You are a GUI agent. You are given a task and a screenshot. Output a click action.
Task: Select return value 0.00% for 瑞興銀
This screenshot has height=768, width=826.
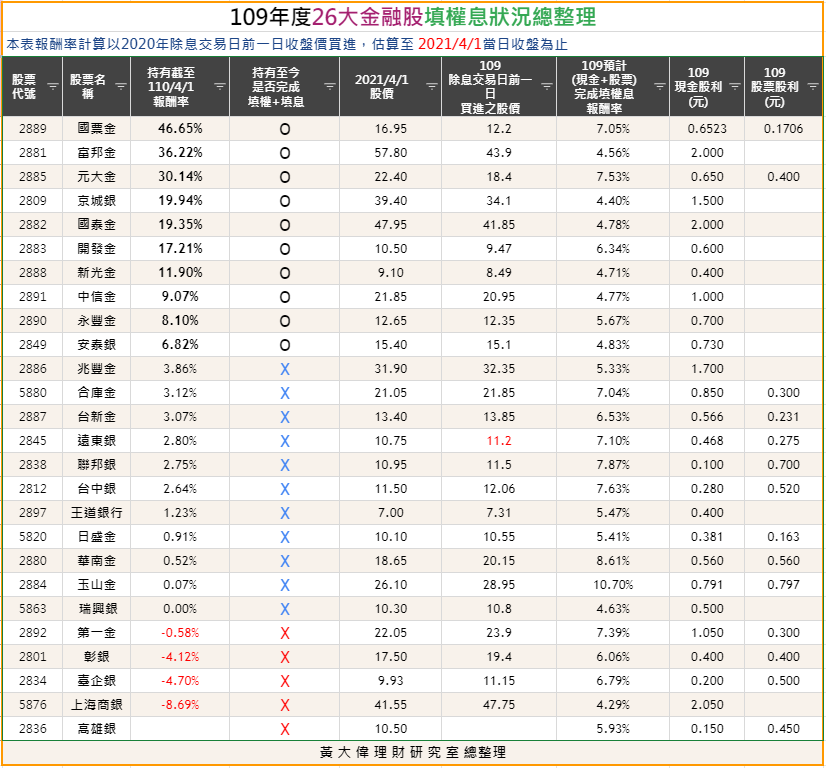pyautogui.click(x=180, y=609)
